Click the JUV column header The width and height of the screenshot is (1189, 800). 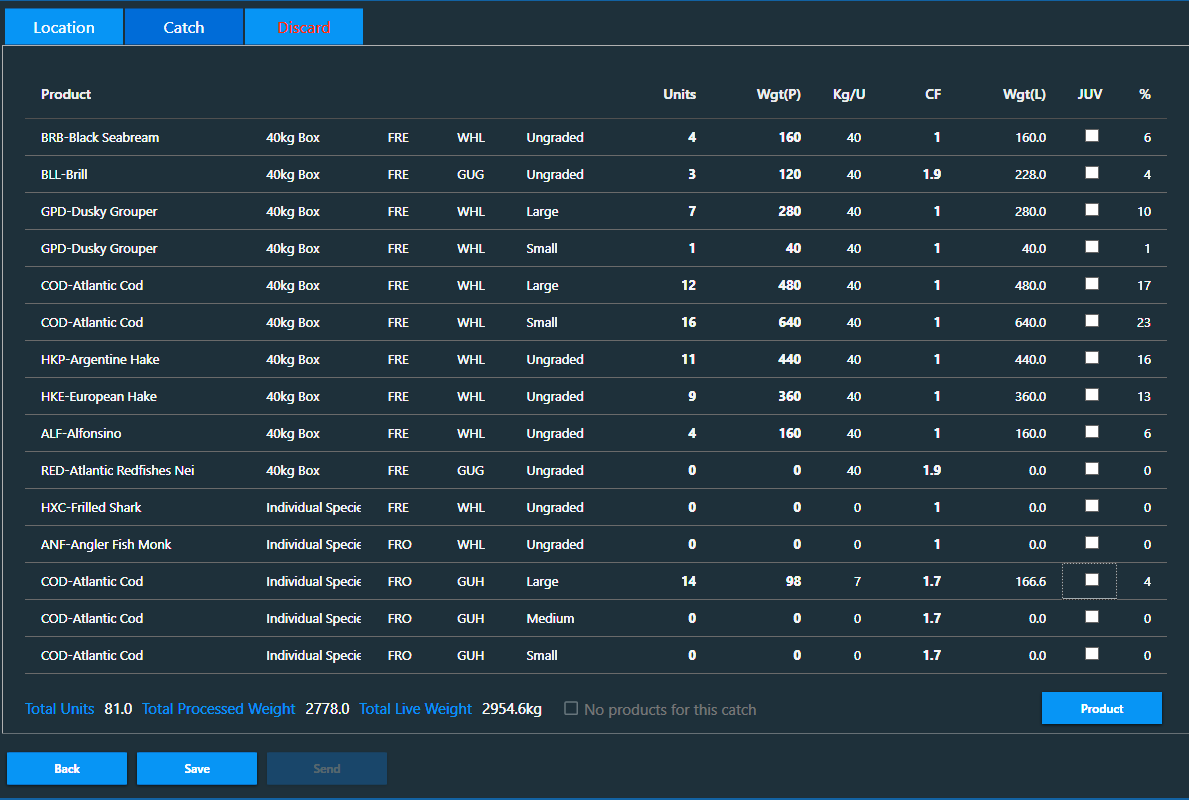click(1090, 94)
